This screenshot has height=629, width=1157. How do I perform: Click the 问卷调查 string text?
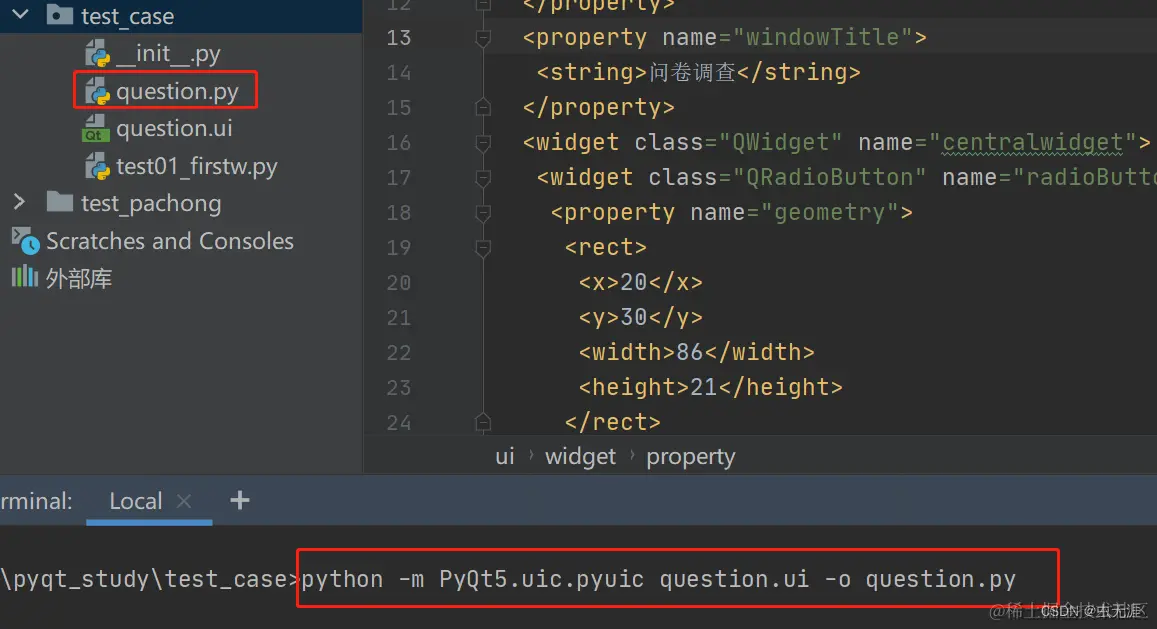[x=692, y=72]
